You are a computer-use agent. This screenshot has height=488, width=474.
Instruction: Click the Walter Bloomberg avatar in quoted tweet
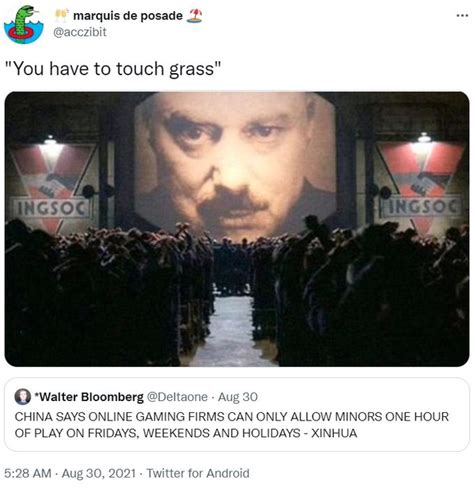[x=23, y=397]
